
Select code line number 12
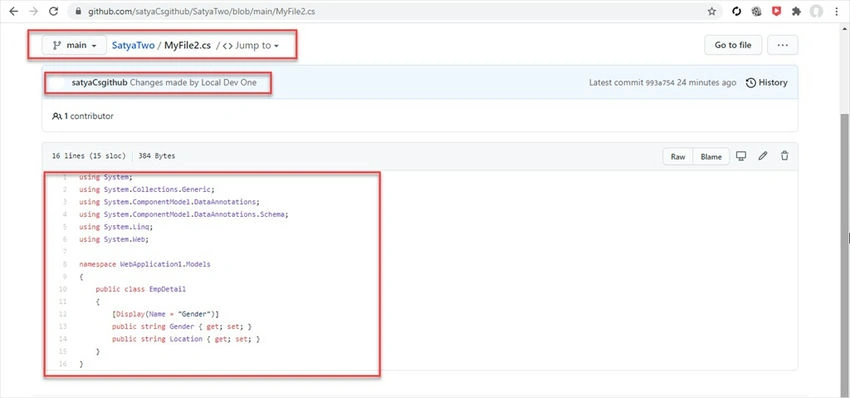point(63,314)
